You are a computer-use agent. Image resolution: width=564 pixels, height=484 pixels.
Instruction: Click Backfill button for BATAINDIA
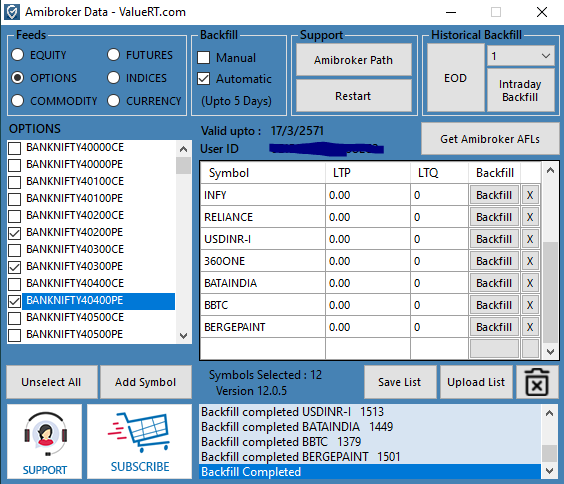pyautogui.click(x=494, y=283)
